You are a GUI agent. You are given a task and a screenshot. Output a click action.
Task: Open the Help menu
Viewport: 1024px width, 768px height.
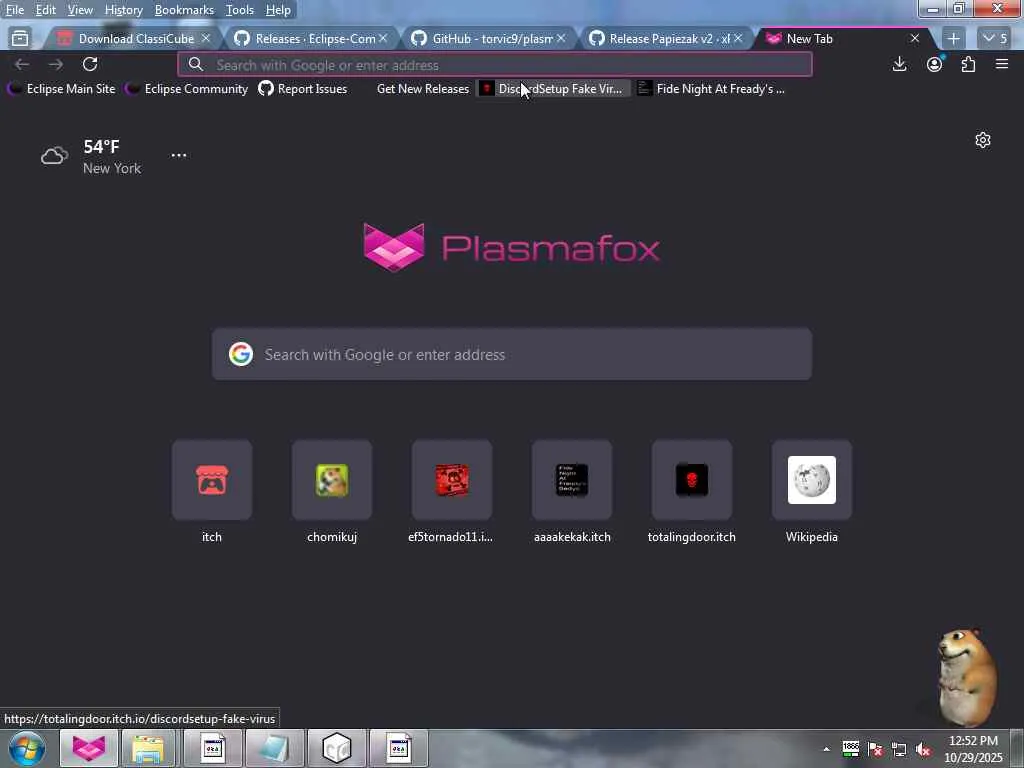pyautogui.click(x=278, y=10)
